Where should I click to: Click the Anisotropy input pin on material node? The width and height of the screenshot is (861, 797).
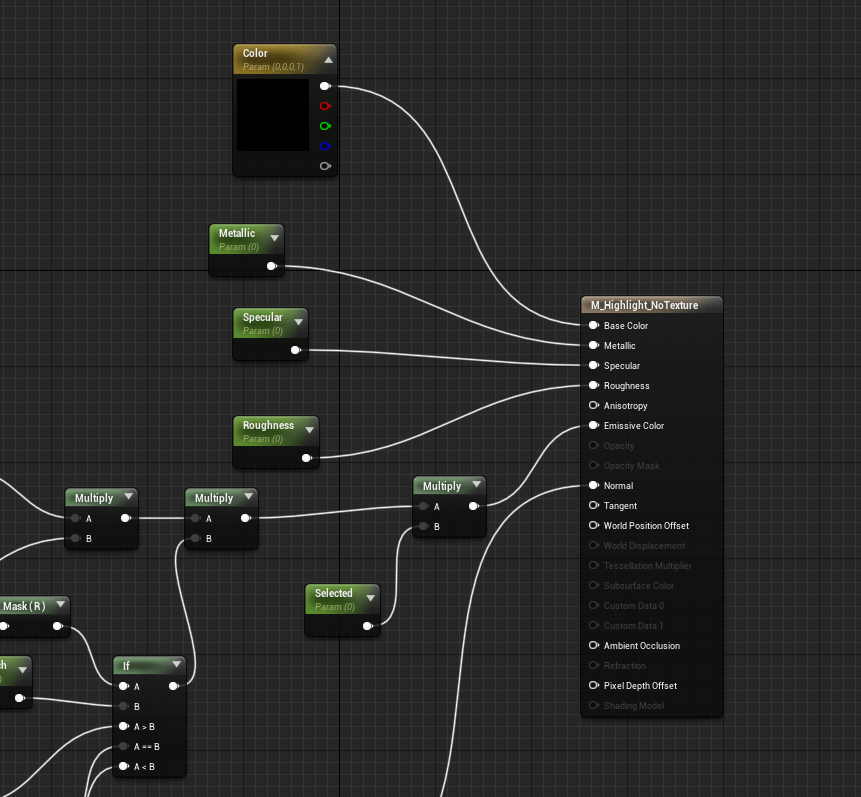(x=593, y=406)
